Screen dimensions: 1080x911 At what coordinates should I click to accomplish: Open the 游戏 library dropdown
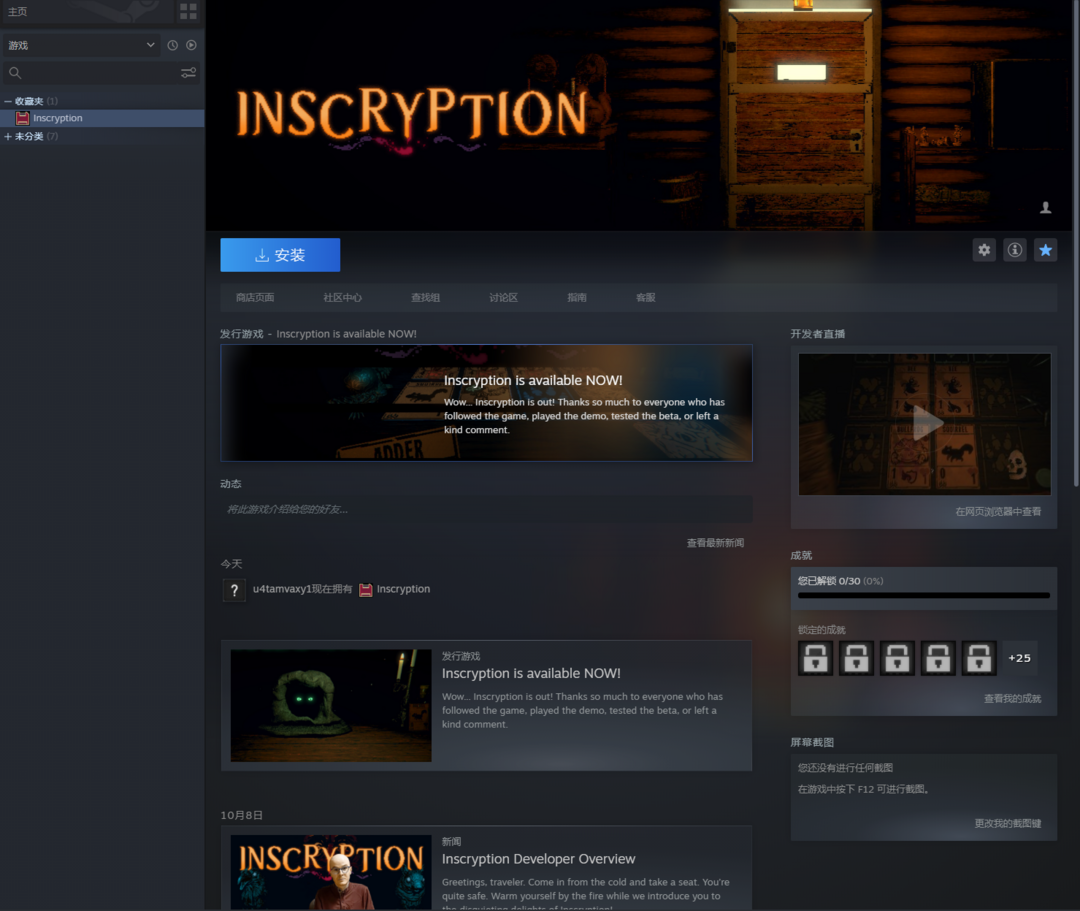click(x=80, y=45)
